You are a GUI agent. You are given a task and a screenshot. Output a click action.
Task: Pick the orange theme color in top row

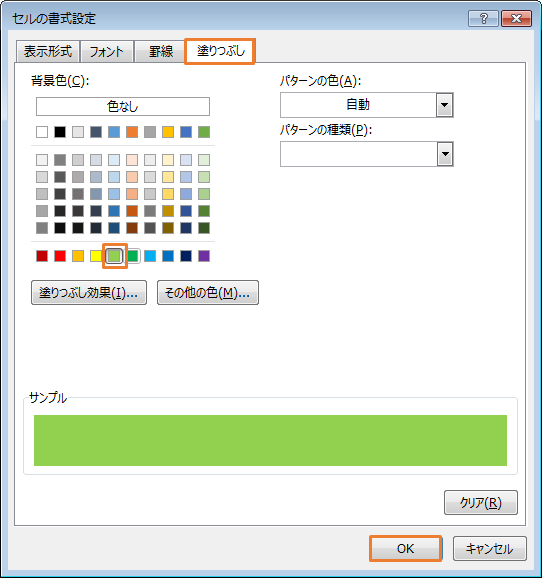tap(132, 132)
